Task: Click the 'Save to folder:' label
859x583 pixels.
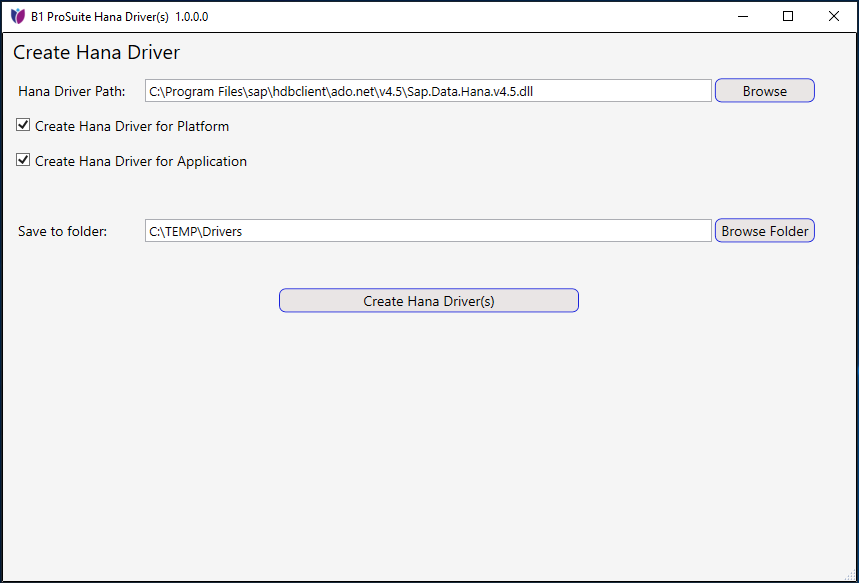Action: (62, 231)
